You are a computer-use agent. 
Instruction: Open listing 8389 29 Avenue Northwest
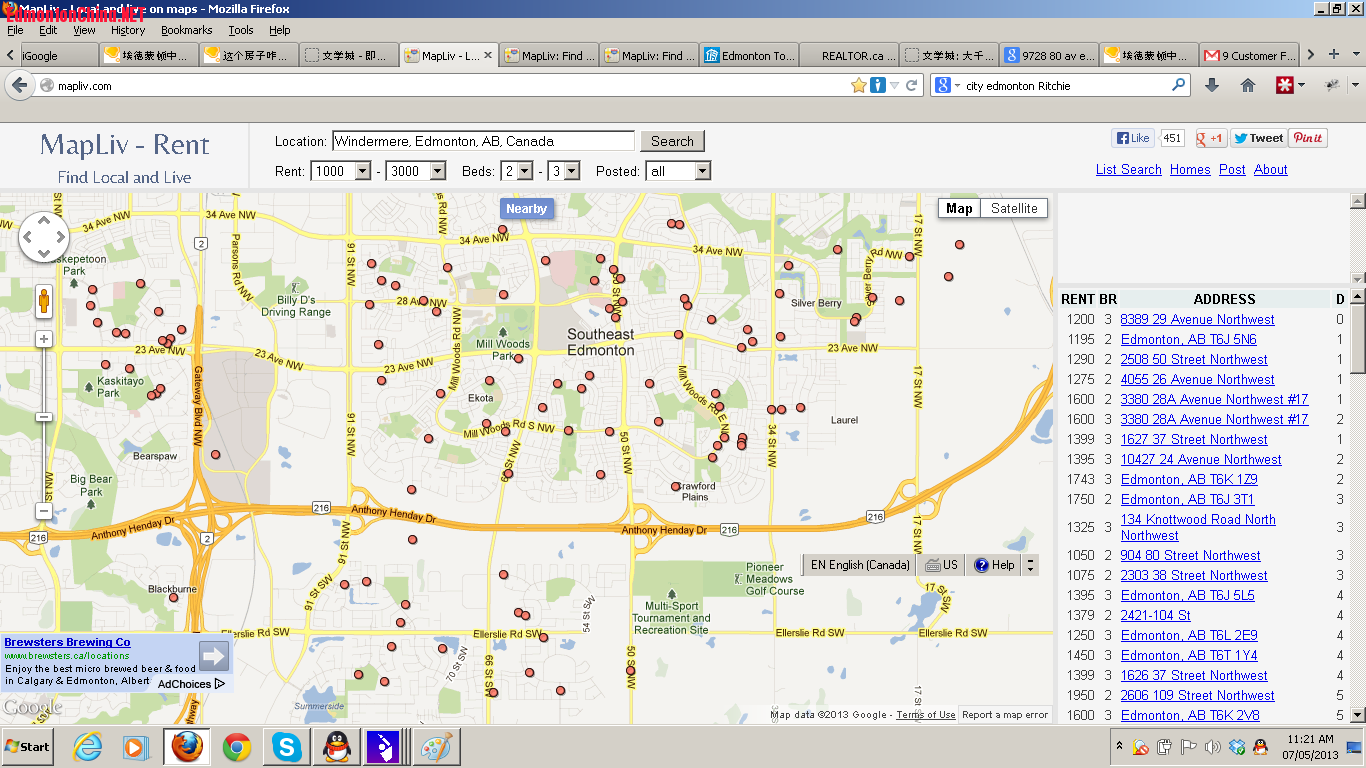point(1197,319)
